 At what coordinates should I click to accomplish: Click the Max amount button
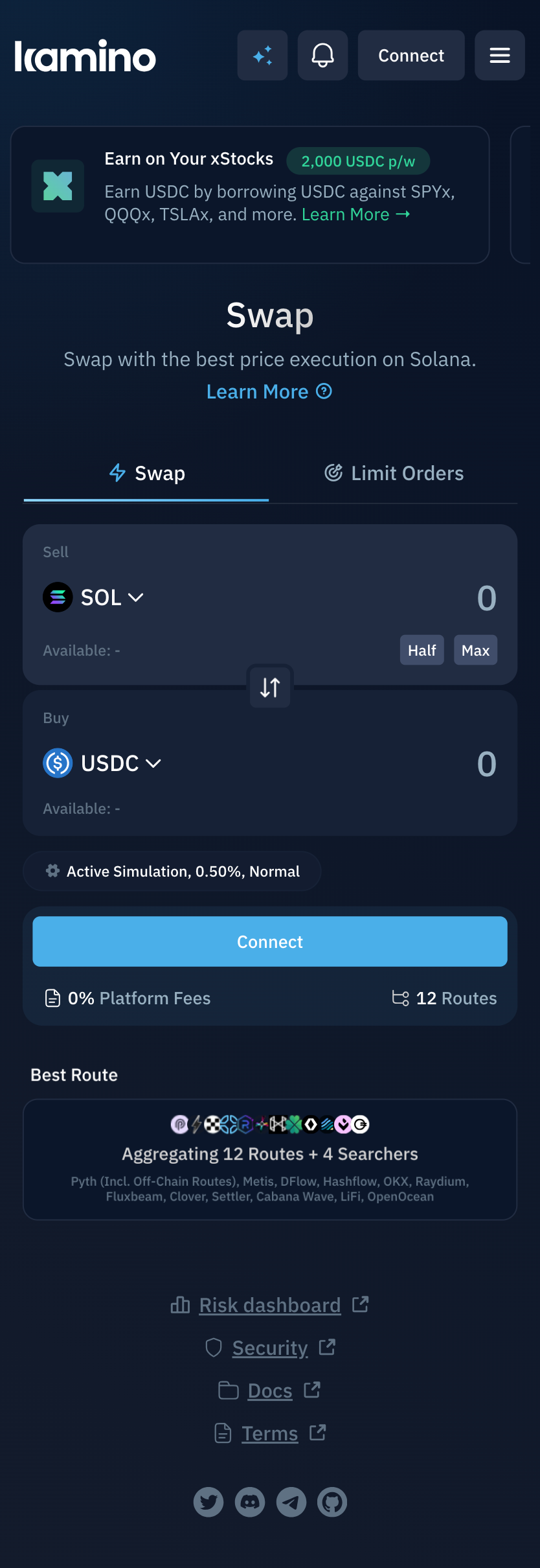(475, 651)
